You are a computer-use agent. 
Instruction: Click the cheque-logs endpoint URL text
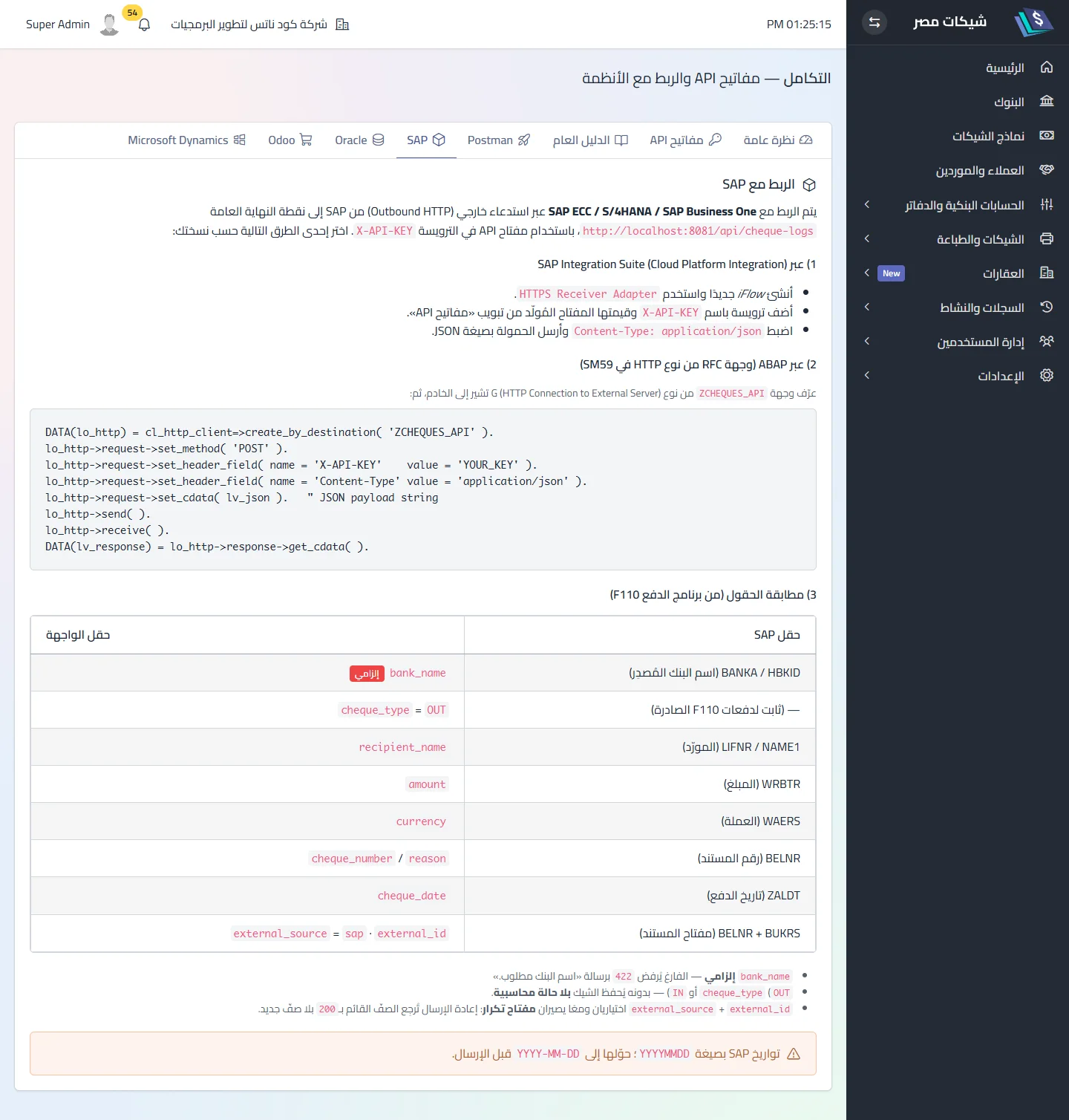pos(698,231)
